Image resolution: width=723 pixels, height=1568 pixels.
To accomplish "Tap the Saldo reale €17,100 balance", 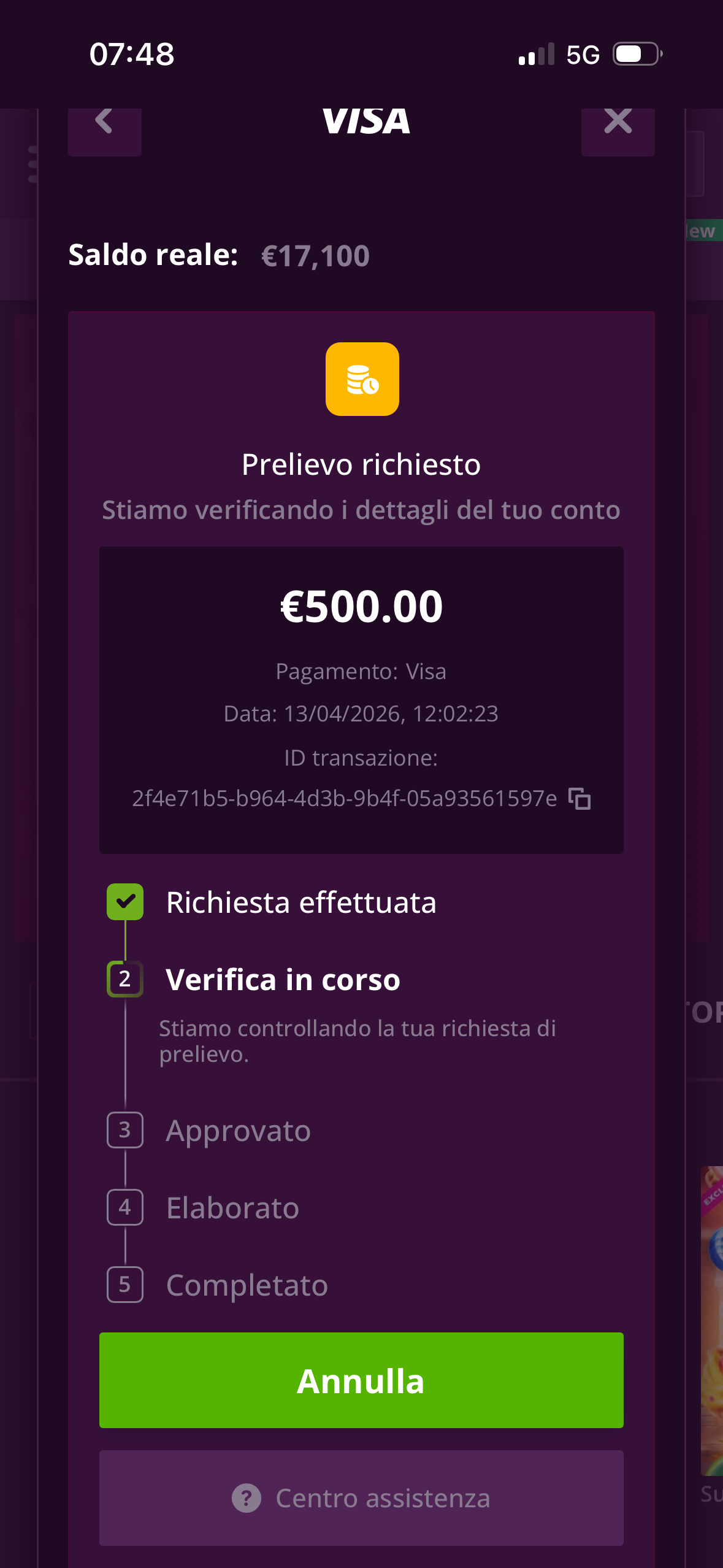I will pyautogui.click(x=315, y=256).
